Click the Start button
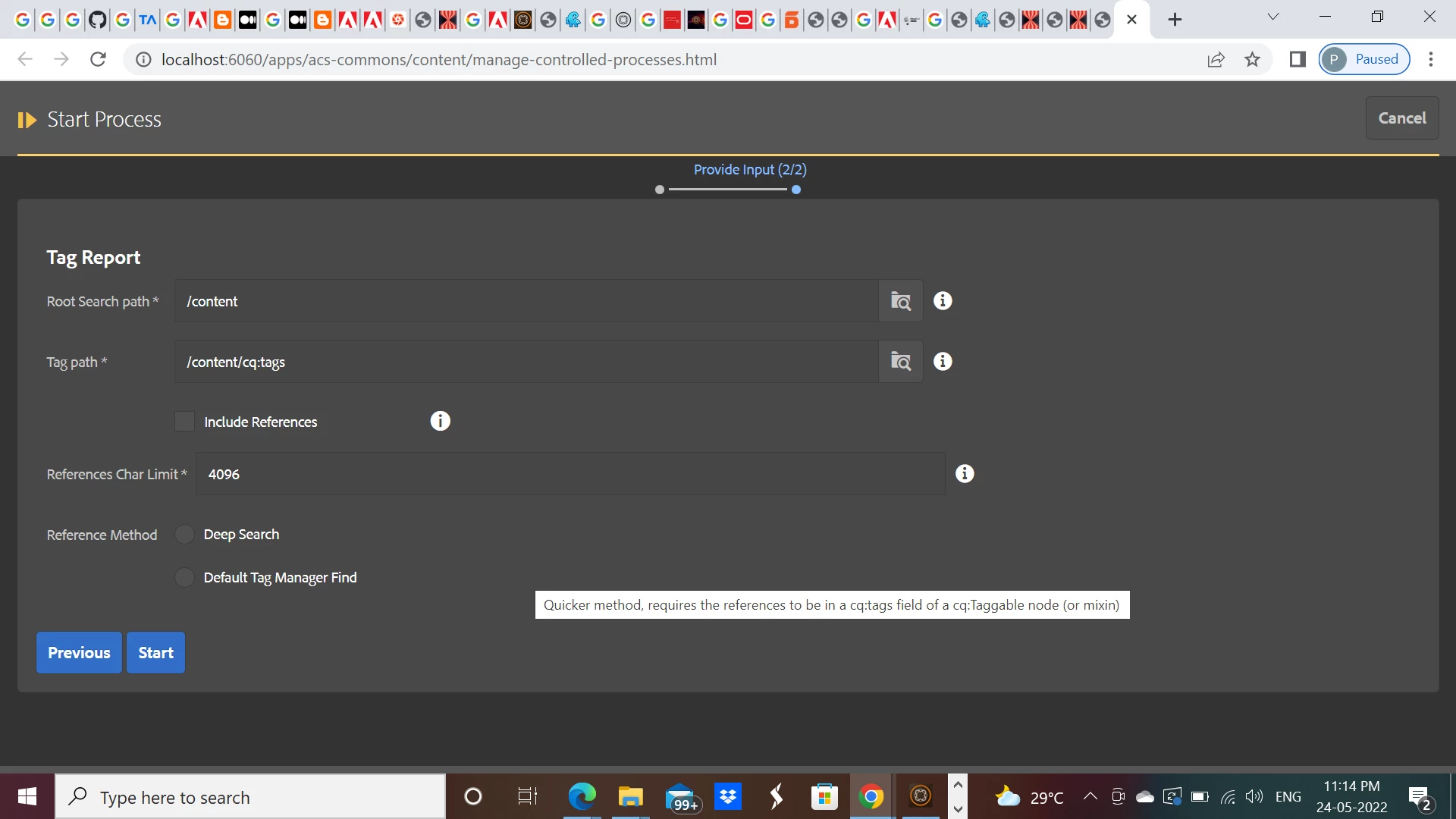The width and height of the screenshot is (1456, 819). click(x=155, y=653)
